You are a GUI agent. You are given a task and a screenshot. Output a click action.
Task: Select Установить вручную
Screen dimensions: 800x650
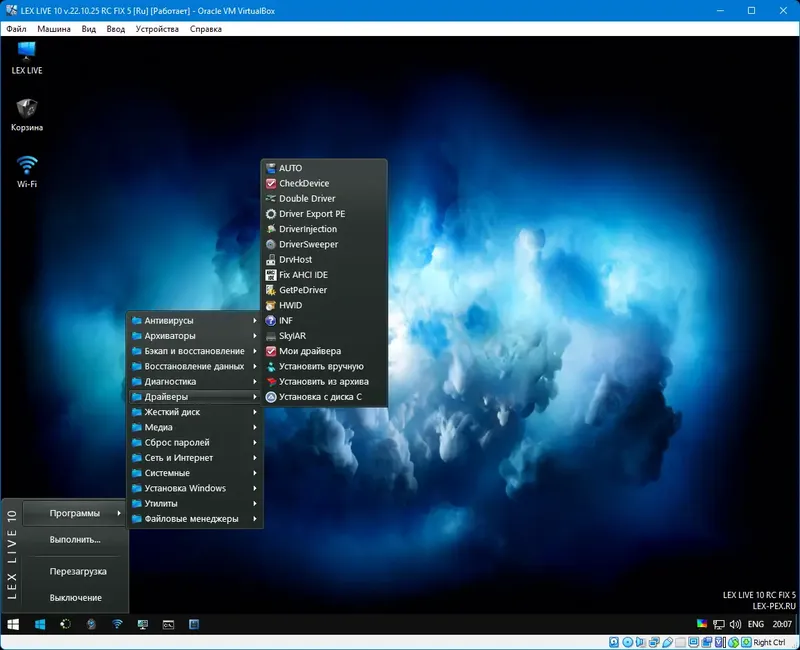click(x=324, y=366)
